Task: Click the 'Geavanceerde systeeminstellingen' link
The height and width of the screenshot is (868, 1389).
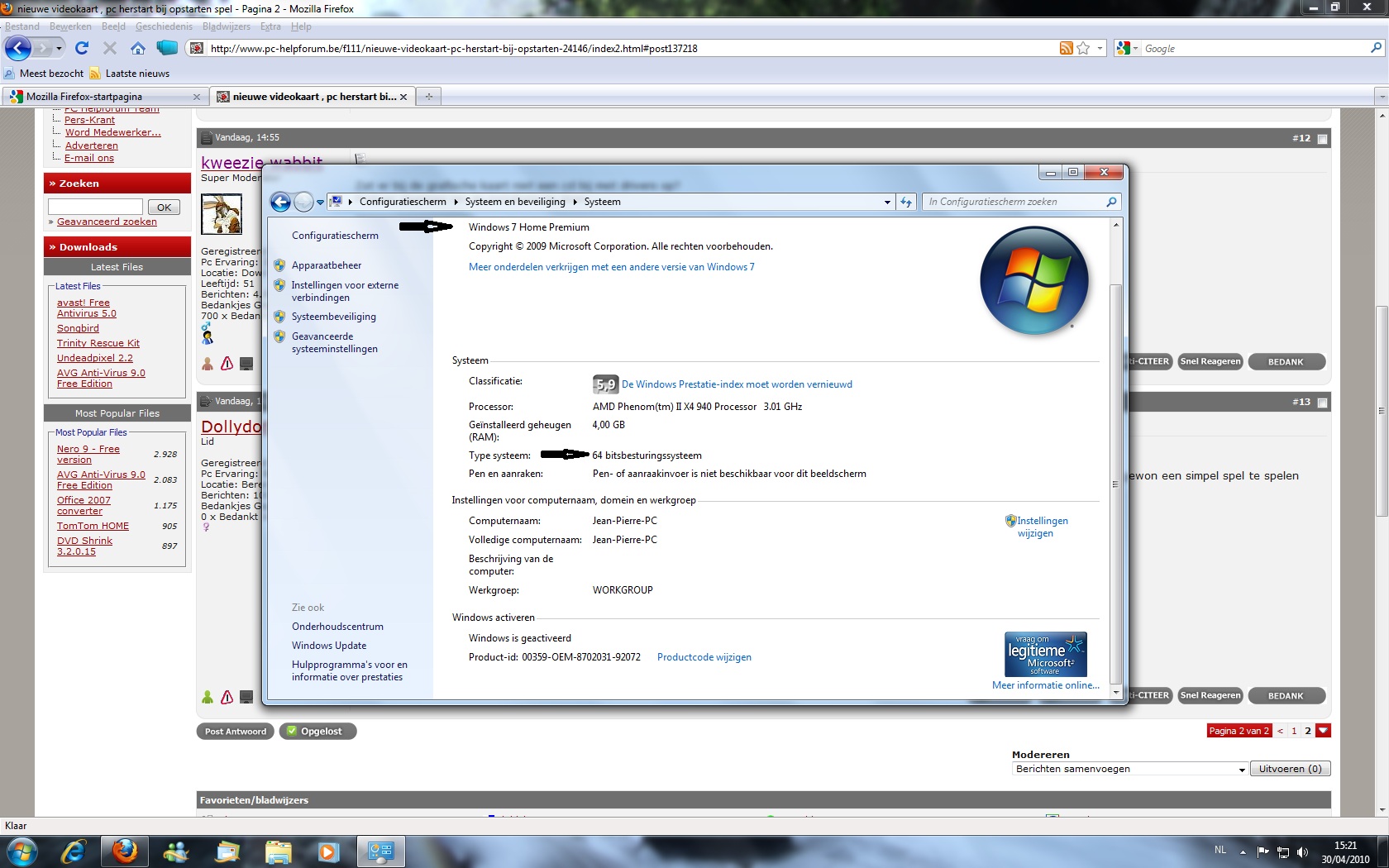Action: 334,342
